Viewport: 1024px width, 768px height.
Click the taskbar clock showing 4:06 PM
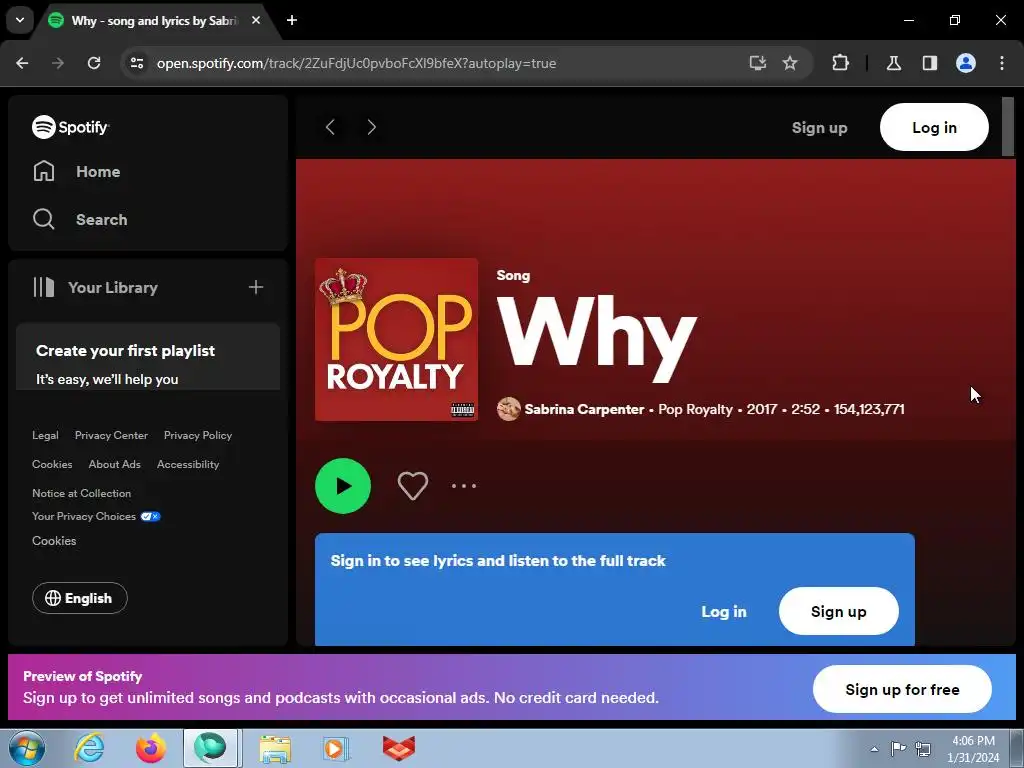(973, 749)
